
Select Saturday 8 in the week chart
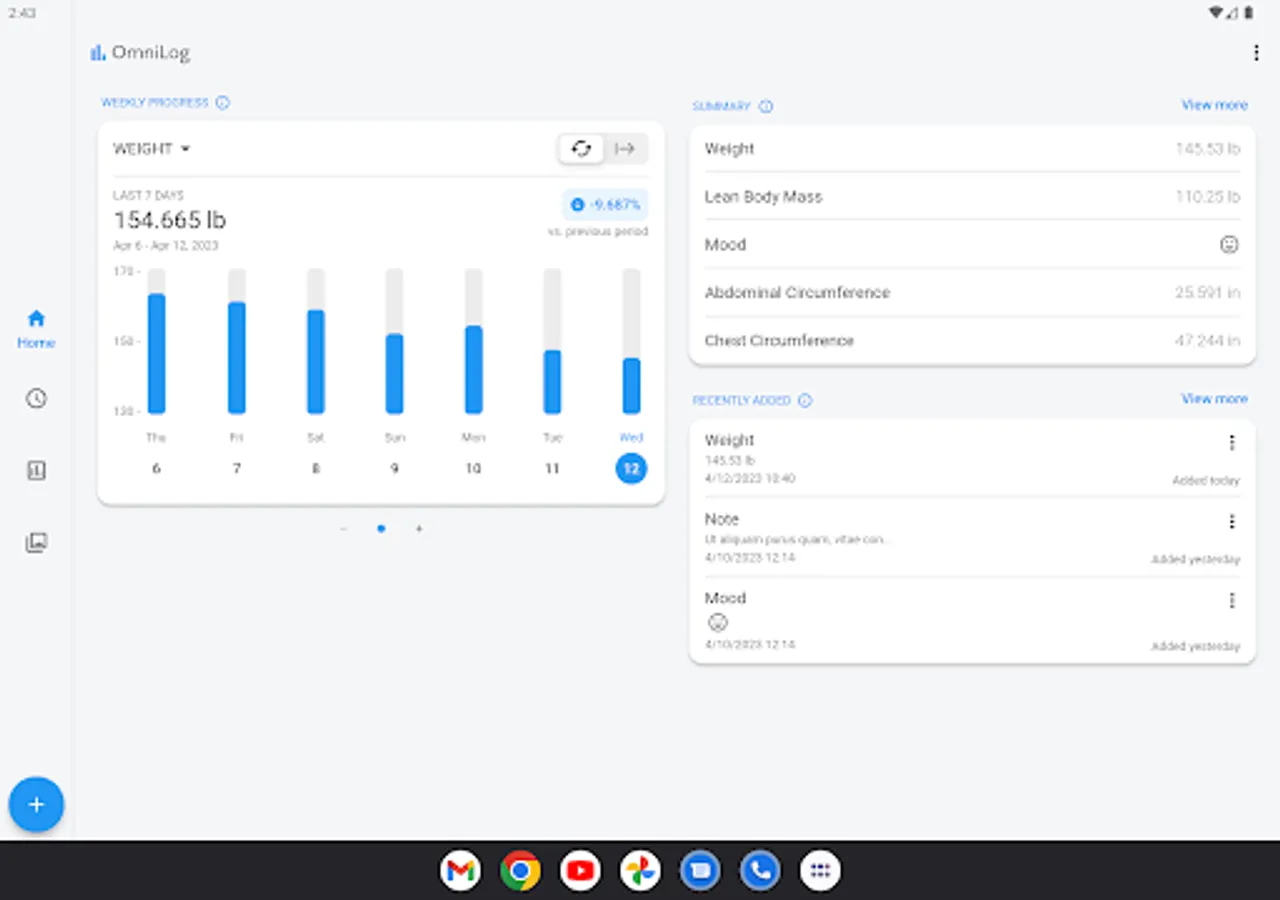315,468
